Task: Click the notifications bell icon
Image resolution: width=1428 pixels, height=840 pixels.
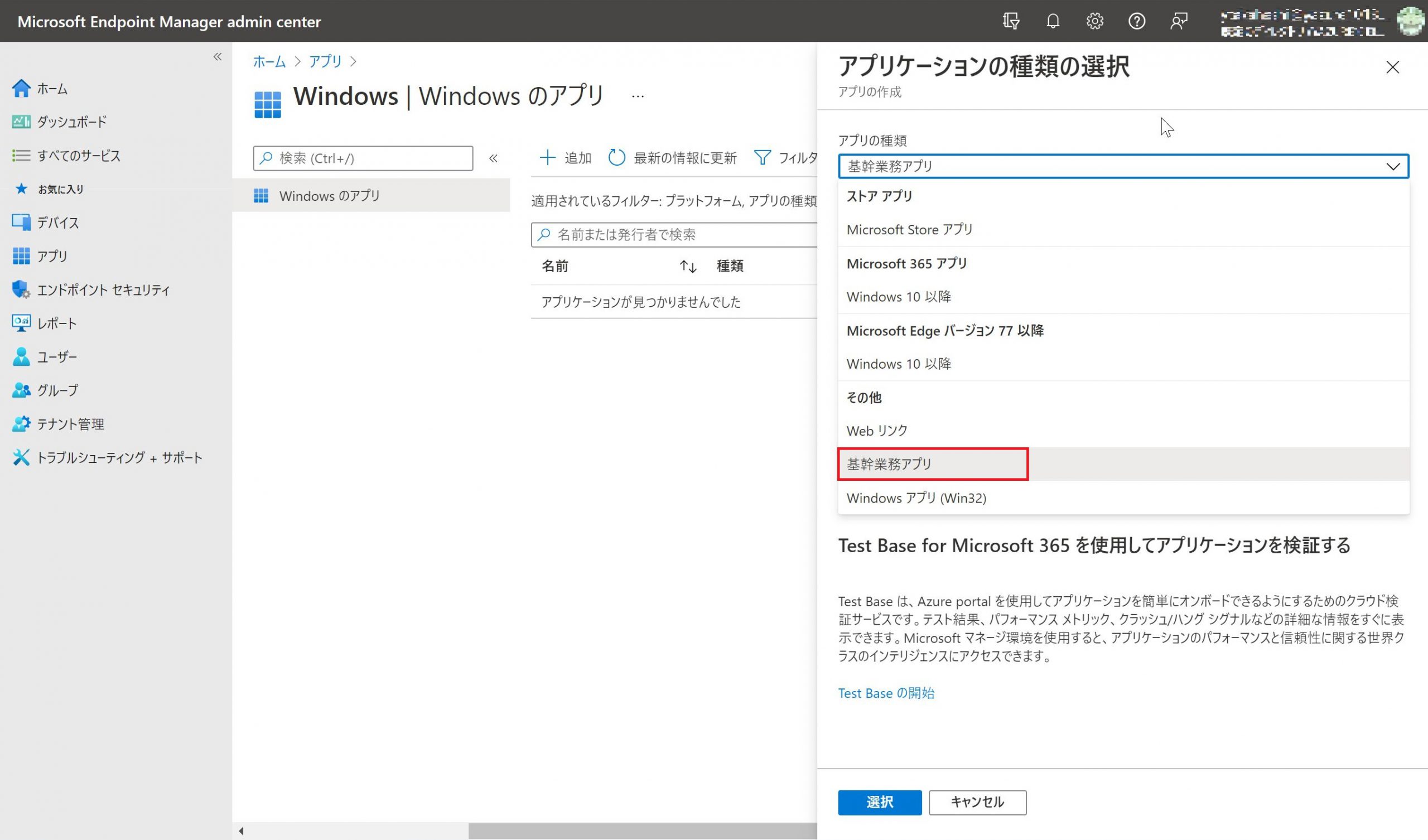Action: [x=1052, y=22]
